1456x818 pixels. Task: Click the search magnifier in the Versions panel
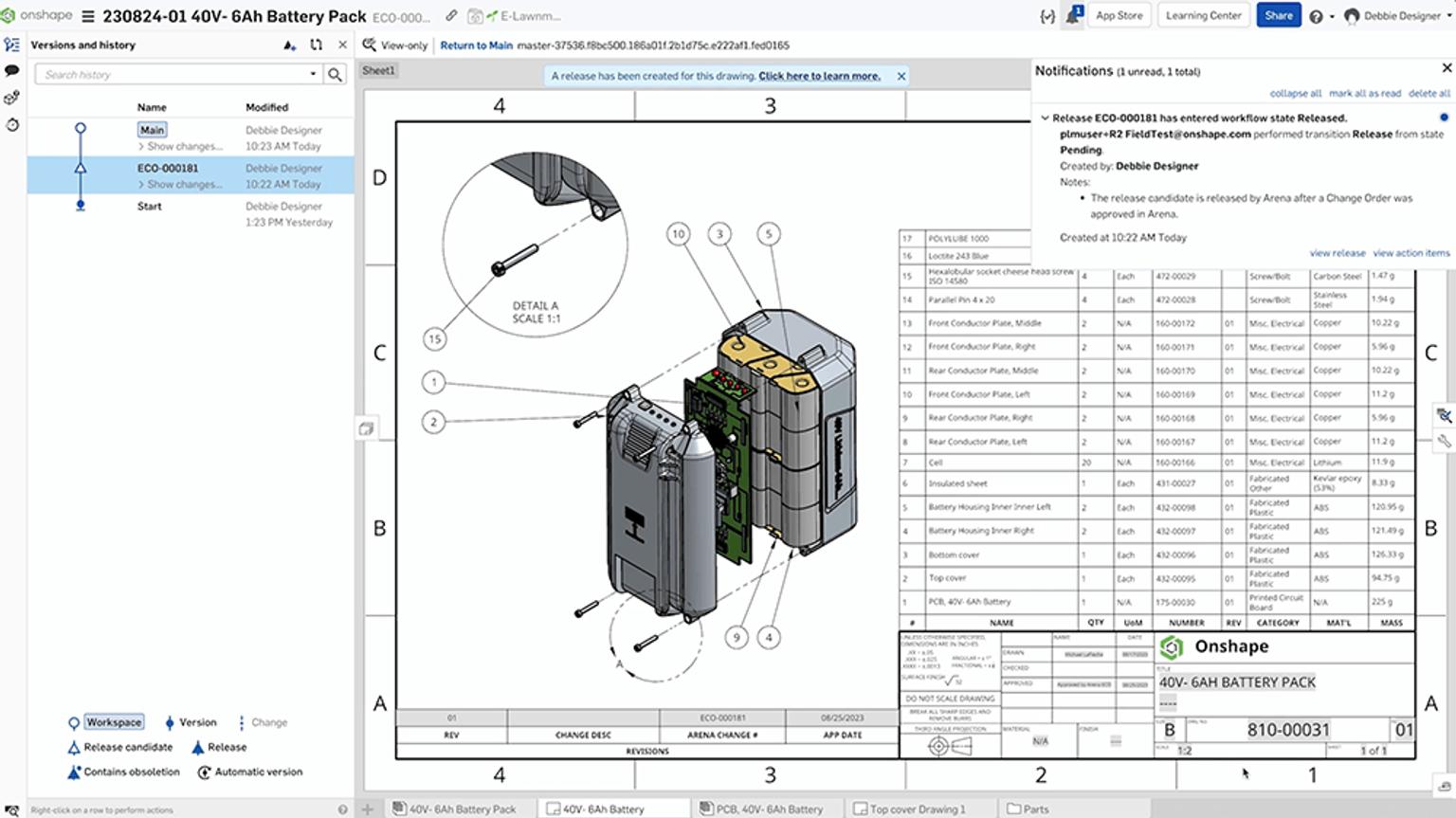coord(337,74)
